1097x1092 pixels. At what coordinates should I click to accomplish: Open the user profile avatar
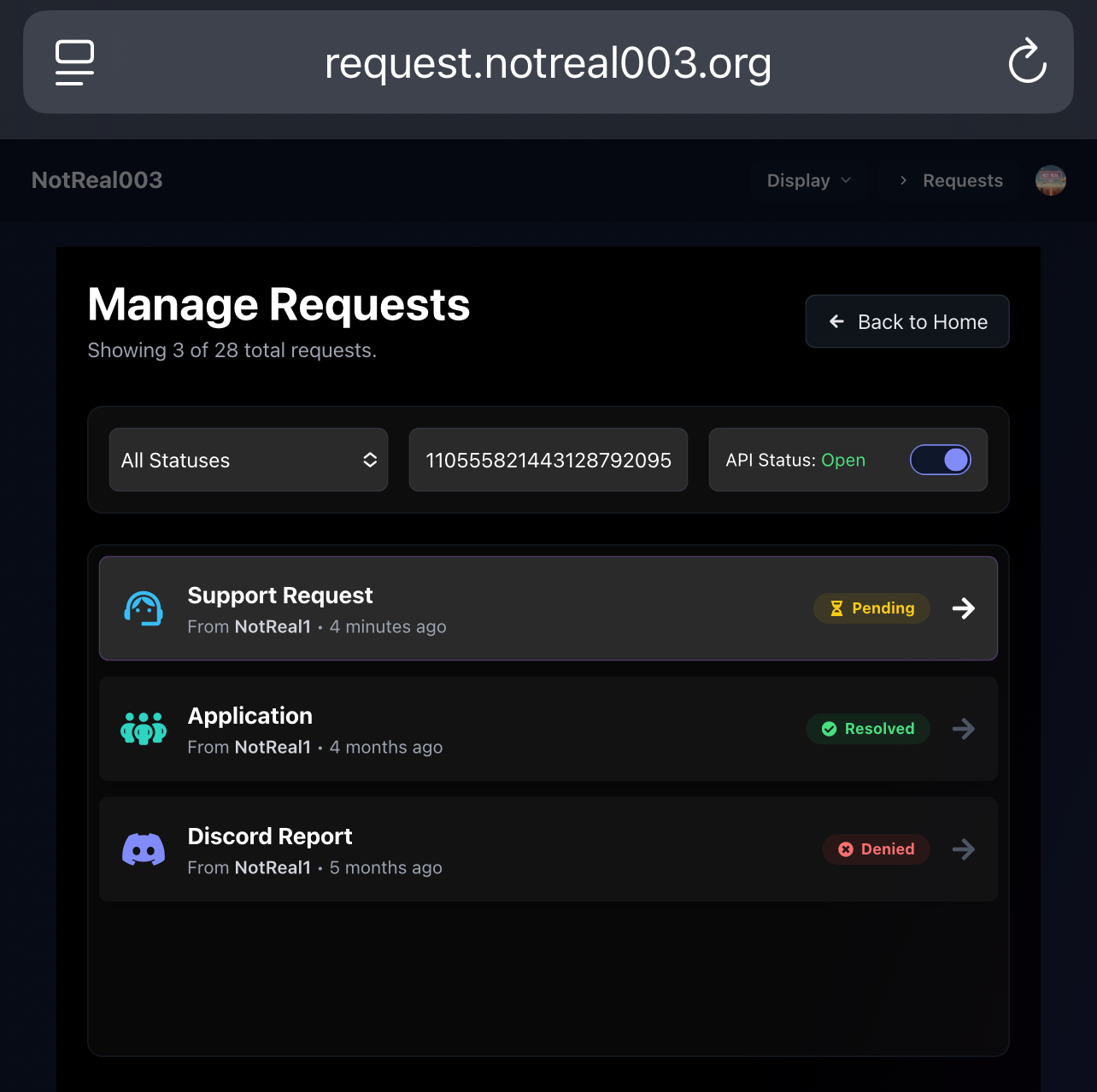(1051, 180)
